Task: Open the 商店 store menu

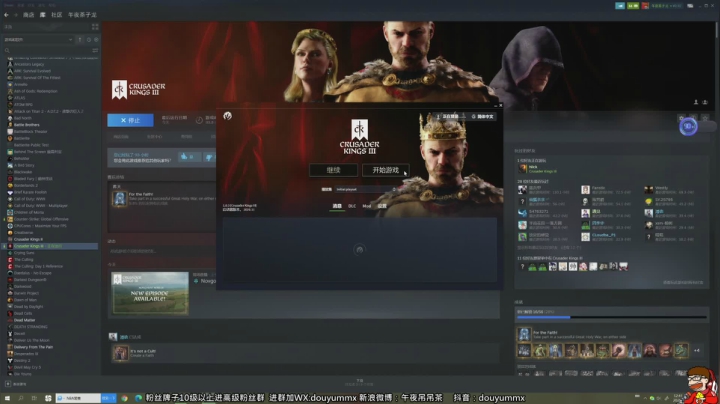Action: point(28,15)
